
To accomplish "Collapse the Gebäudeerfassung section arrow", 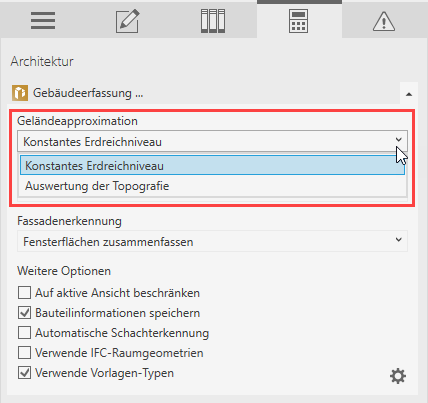I will pos(409,94).
